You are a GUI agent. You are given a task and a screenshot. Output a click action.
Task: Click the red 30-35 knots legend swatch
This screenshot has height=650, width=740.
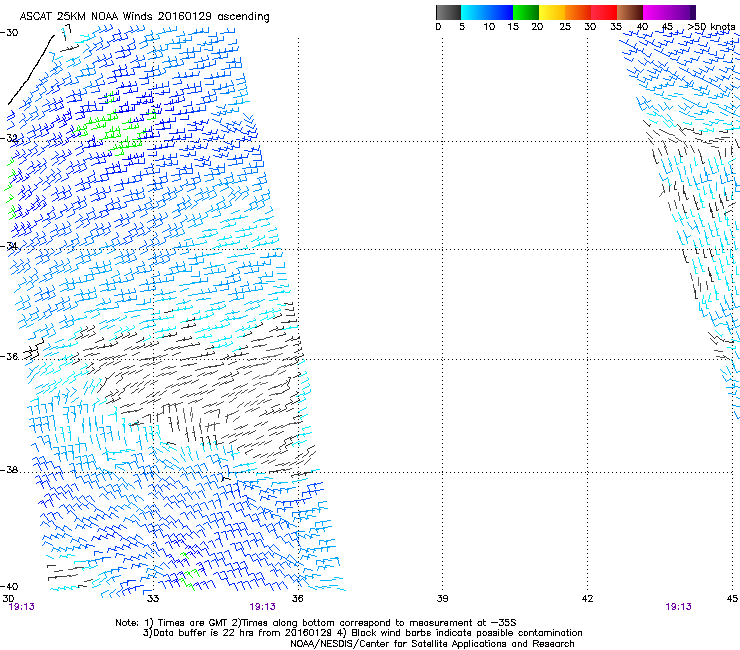coord(604,12)
